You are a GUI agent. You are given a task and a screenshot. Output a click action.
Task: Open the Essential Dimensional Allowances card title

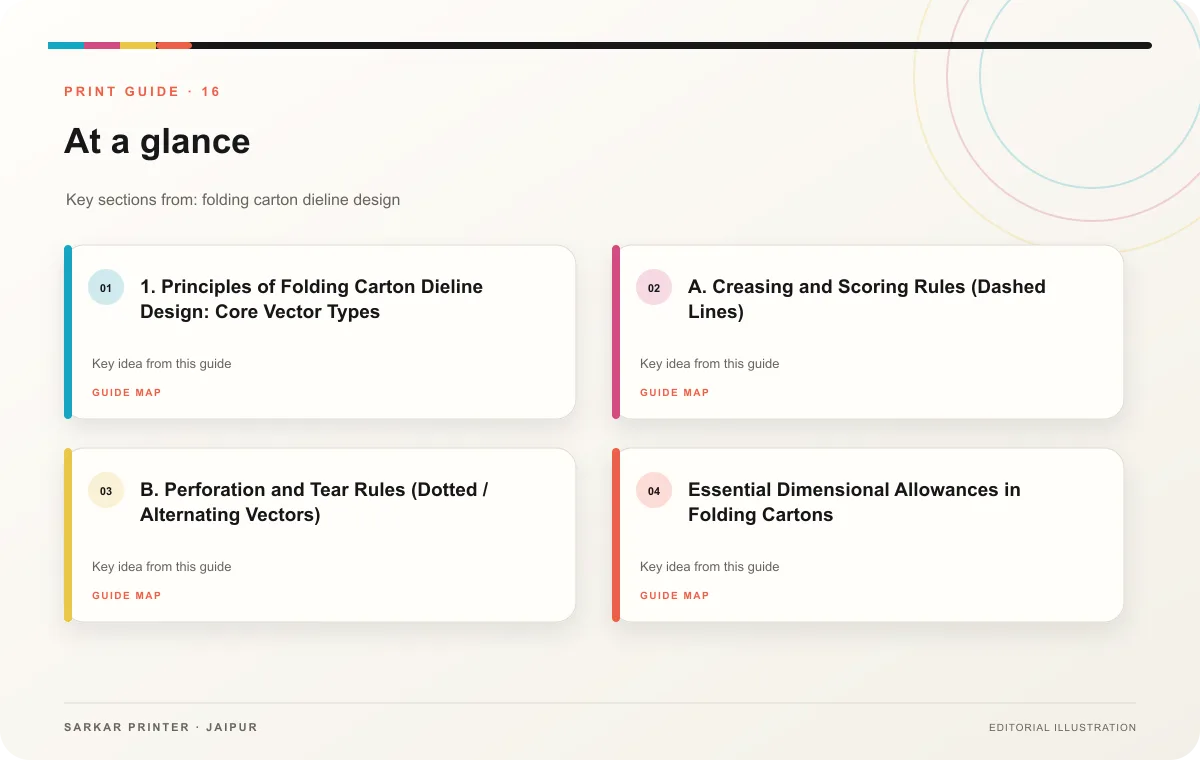pyautogui.click(x=854, y=502)
